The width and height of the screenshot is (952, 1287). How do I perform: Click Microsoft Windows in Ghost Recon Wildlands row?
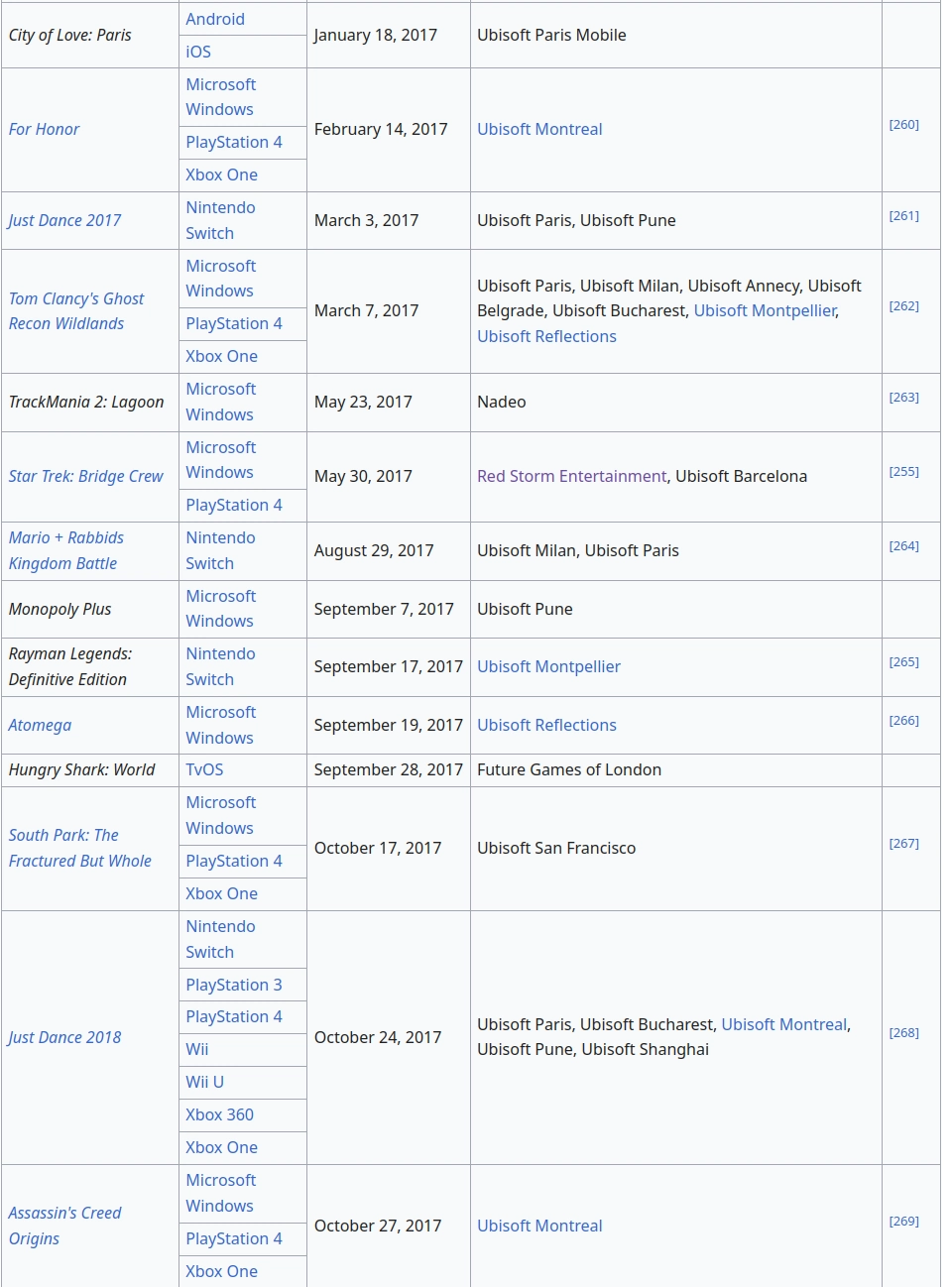220,279
